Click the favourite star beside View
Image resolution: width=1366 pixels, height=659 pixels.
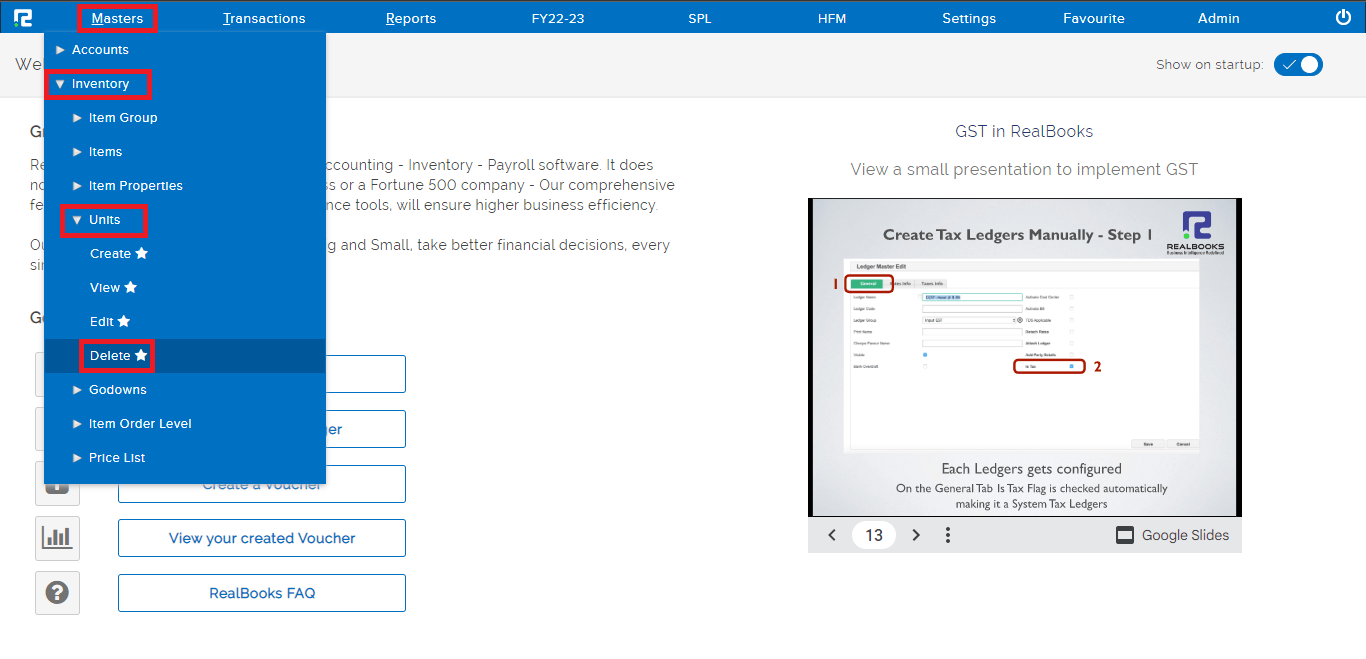(x=130, y=288)
